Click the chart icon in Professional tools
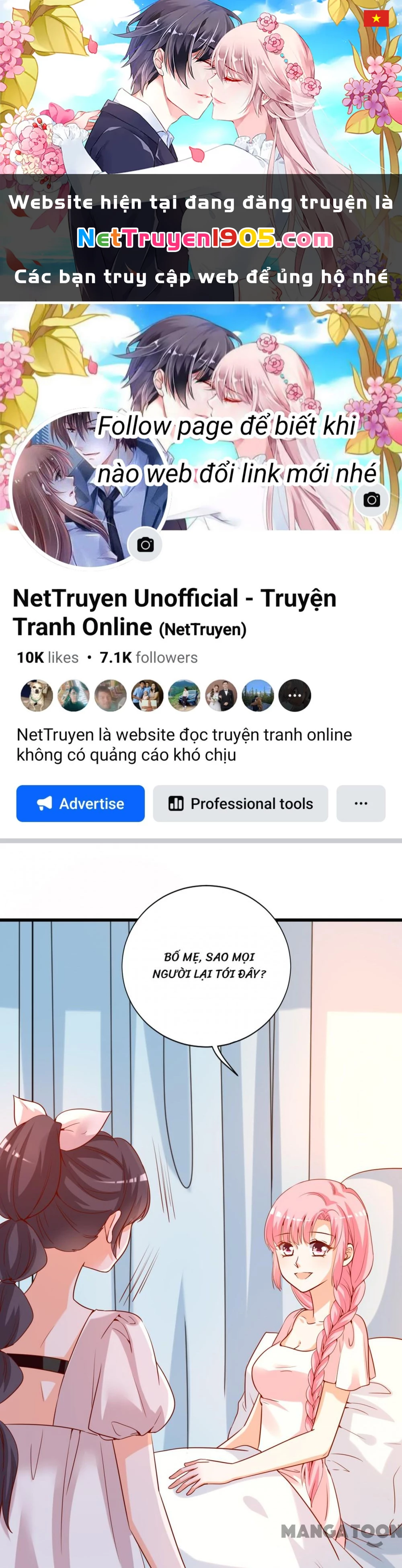This screenshot has height=1568, width=402. [176, 803]
